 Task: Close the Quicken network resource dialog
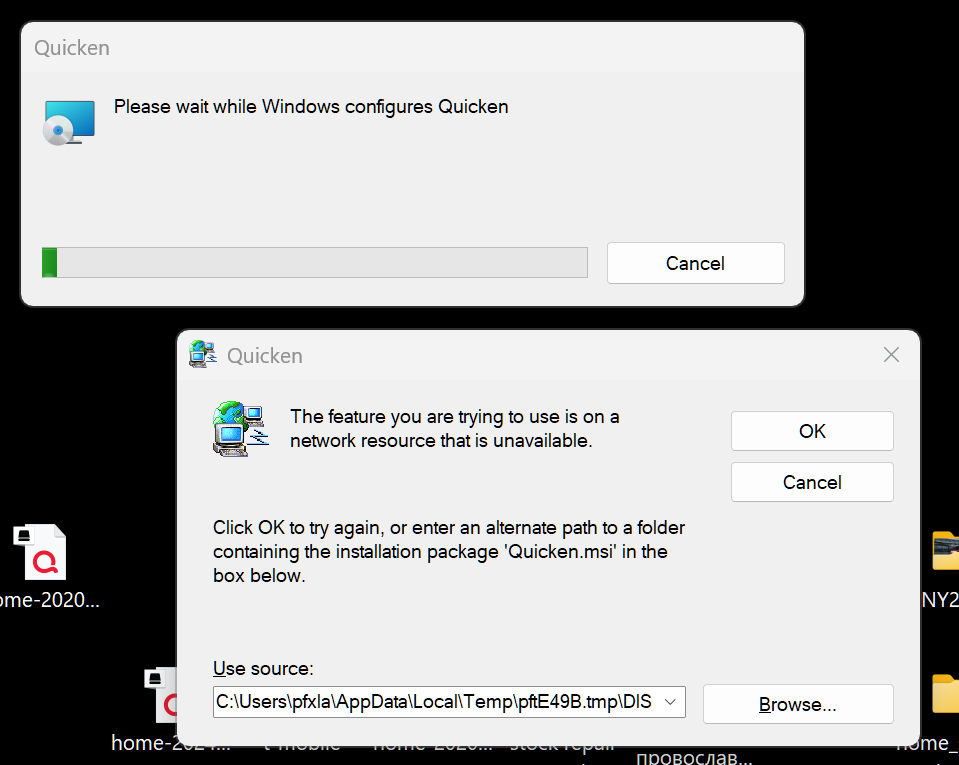point(891,355)
